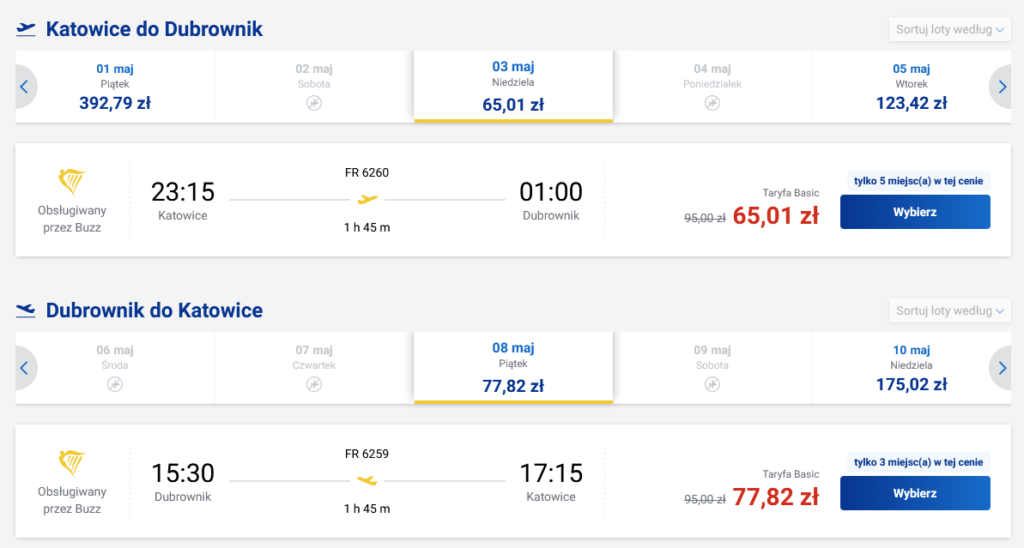Click the returning plane icon beside Dubrownik do Katowice
1024x548 pixels.
click(26, 311)
